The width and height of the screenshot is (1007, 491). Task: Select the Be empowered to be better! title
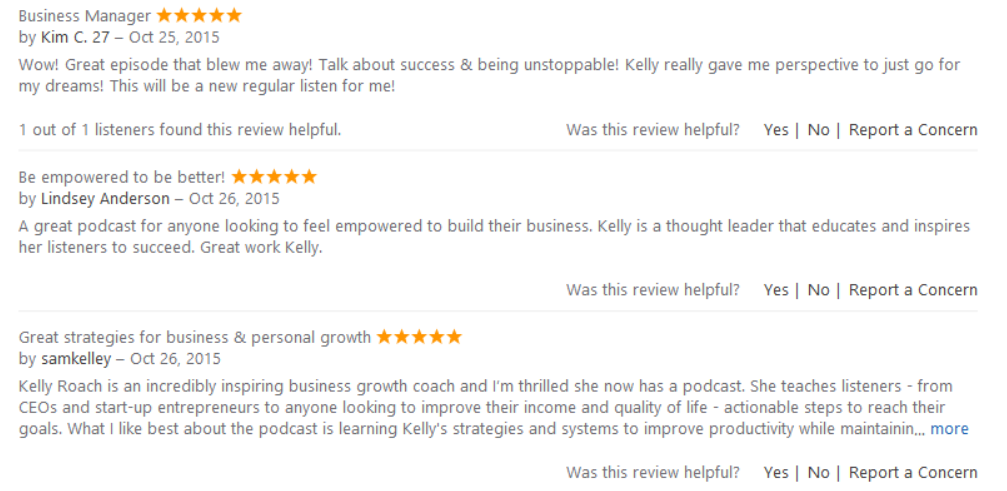coord(122,177)
